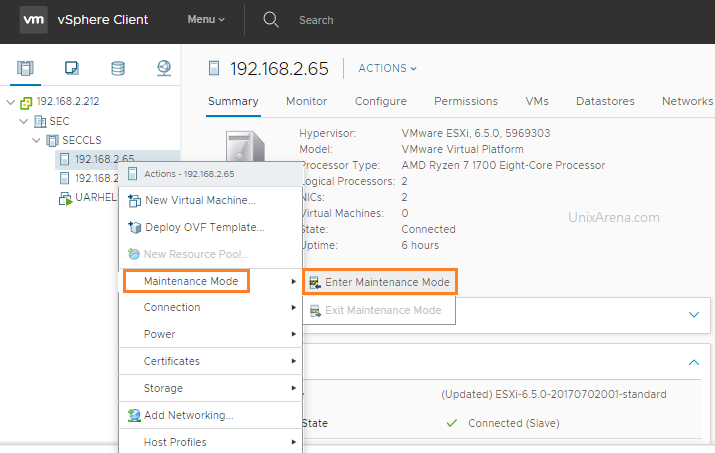
Task: Open the Monitor tab
Action: coord(306,101)
